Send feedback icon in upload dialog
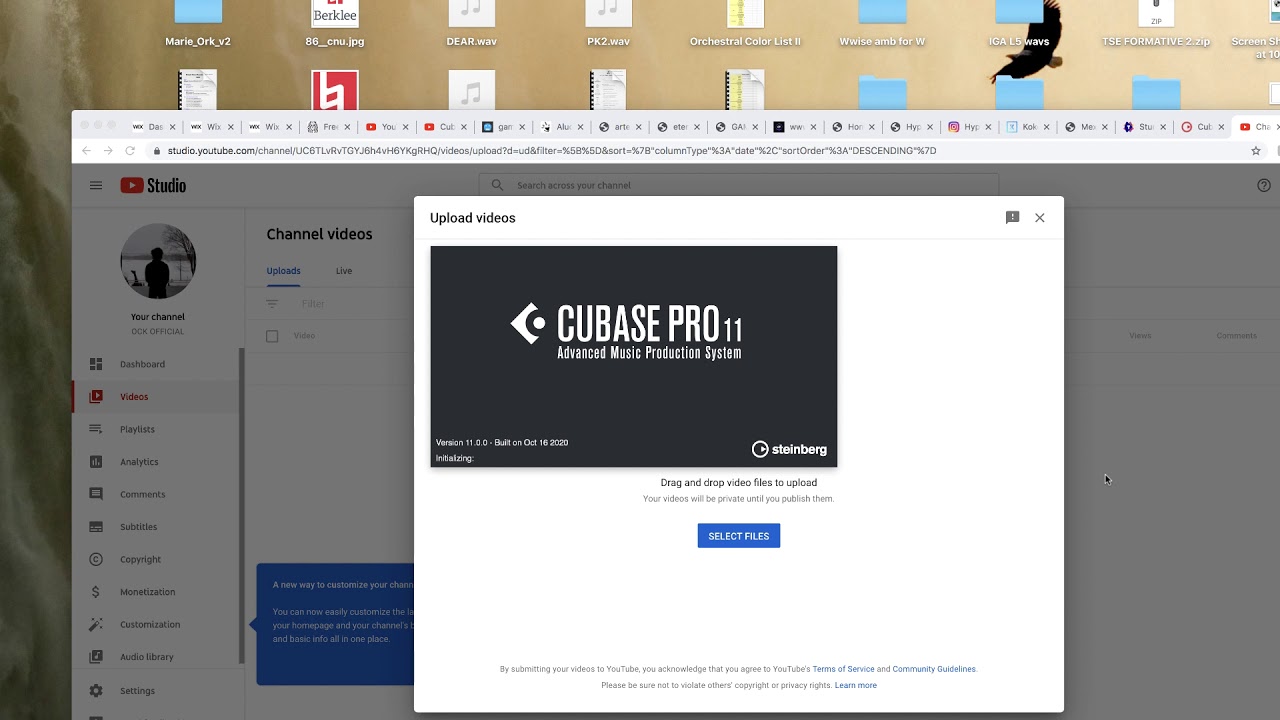 point(1012,217)
